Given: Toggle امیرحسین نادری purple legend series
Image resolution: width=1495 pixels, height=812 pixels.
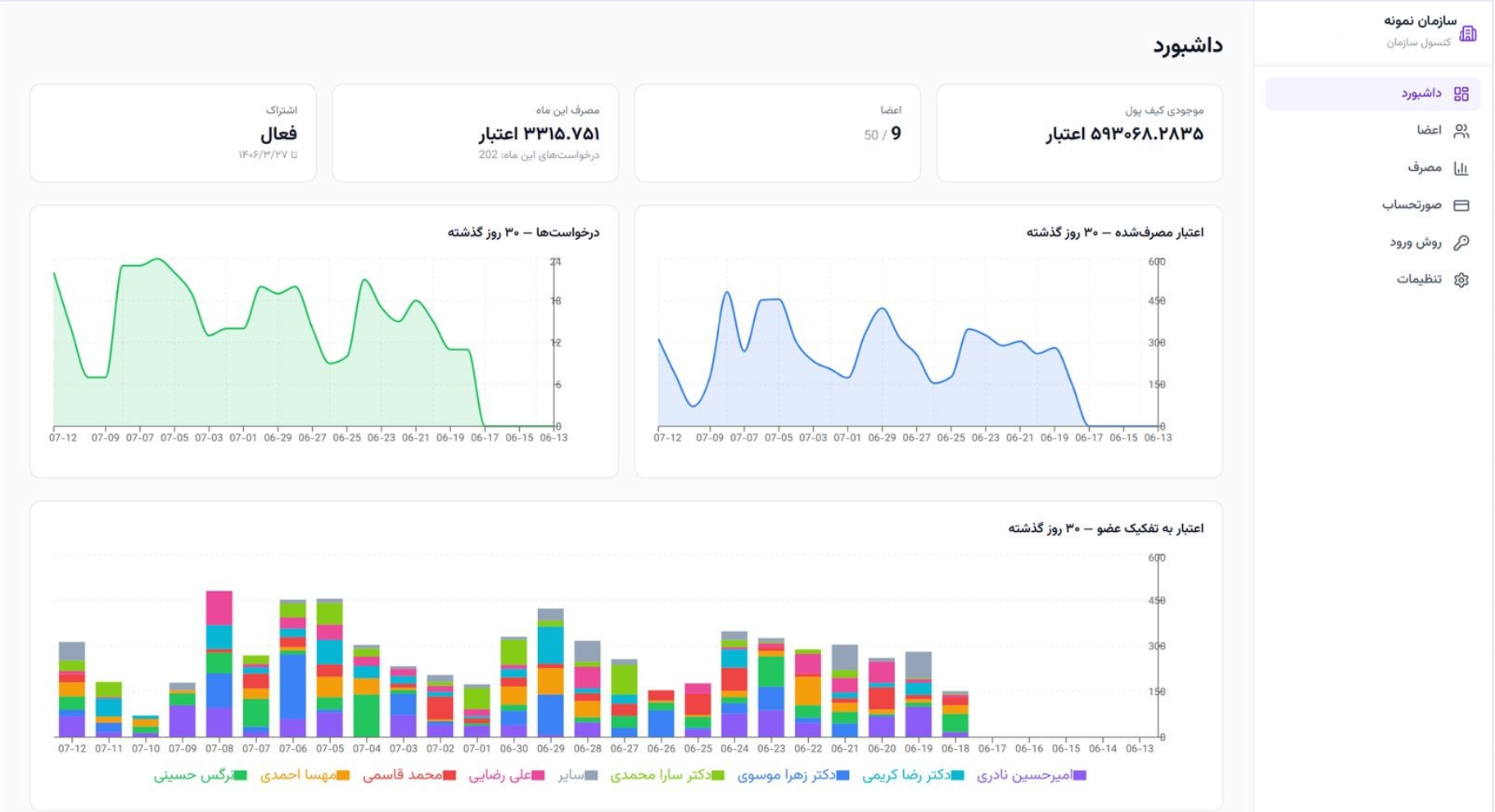Looking at the screenshot, I should [1032, 775].
